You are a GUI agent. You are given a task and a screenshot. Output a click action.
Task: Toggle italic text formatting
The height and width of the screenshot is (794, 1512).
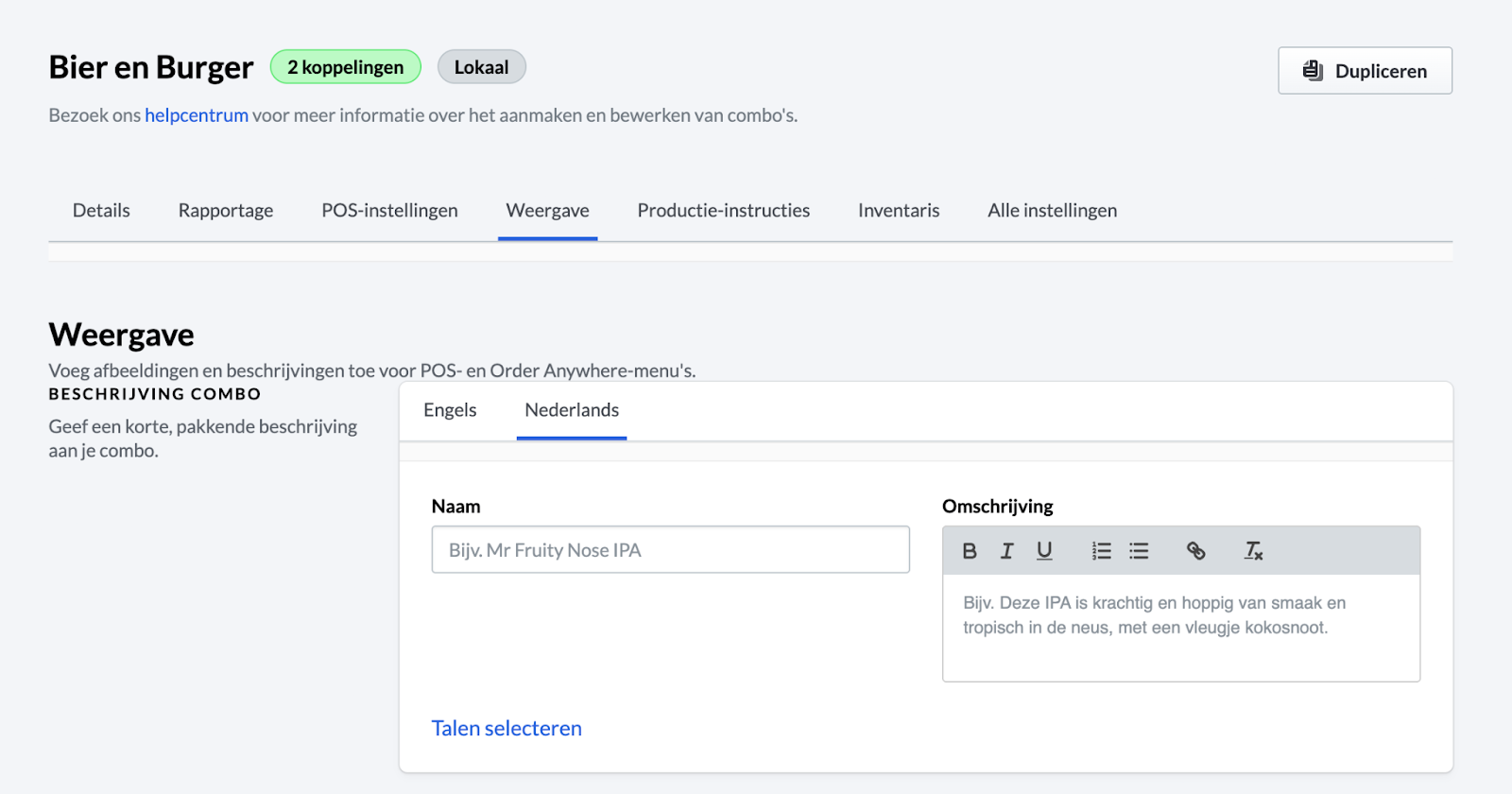pos(1006,551)
